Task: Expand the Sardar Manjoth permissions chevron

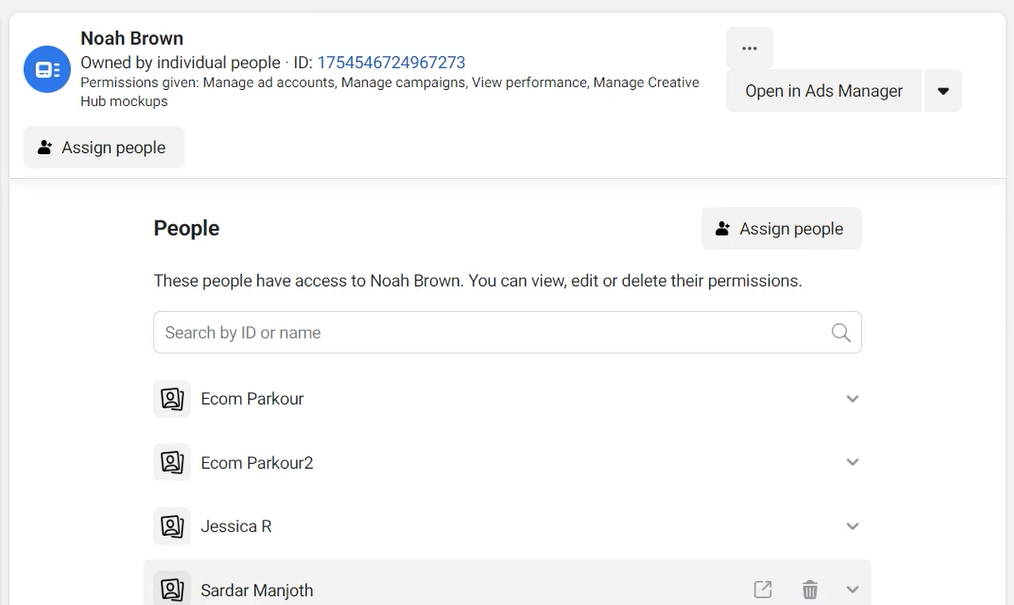Action: click(x=852, y=589)
